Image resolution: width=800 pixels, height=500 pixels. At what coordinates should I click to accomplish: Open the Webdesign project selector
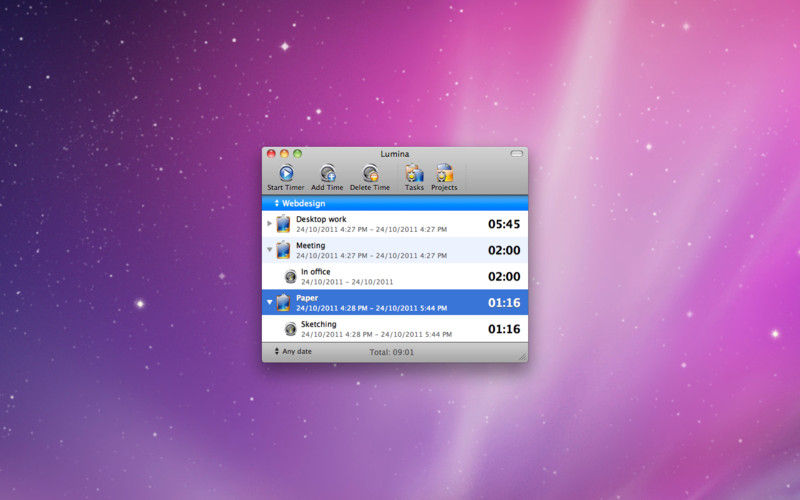[x=300, y=203]
